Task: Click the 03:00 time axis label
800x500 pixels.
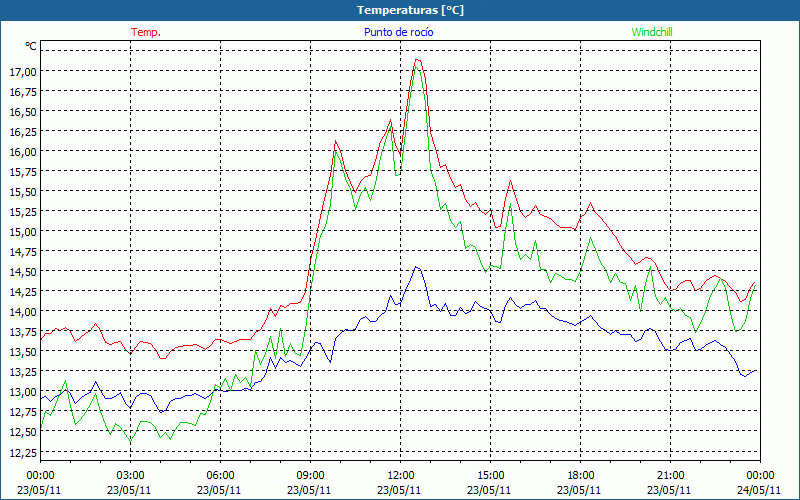Action: pos(130,476)
